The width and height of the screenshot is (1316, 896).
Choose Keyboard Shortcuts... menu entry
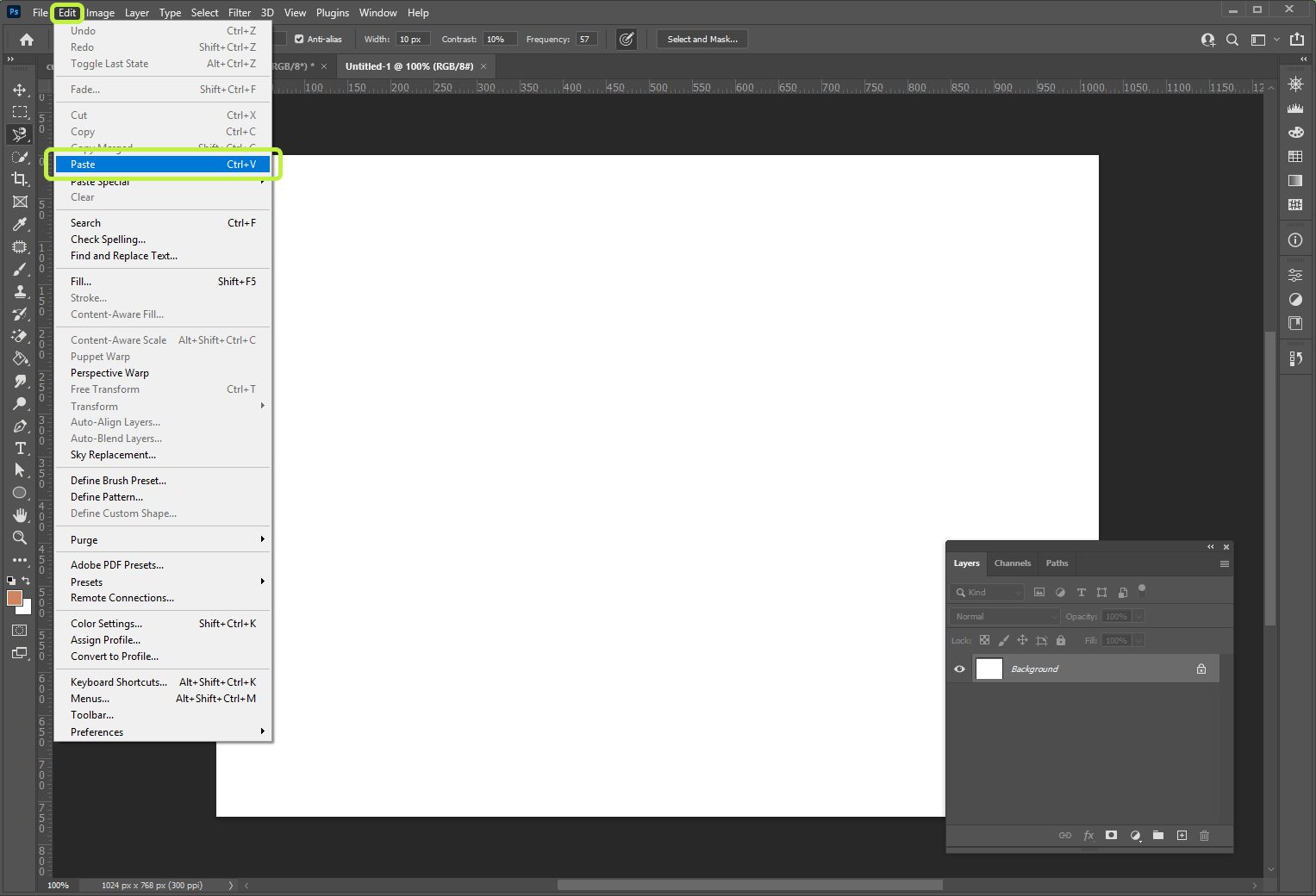[163, 682]
